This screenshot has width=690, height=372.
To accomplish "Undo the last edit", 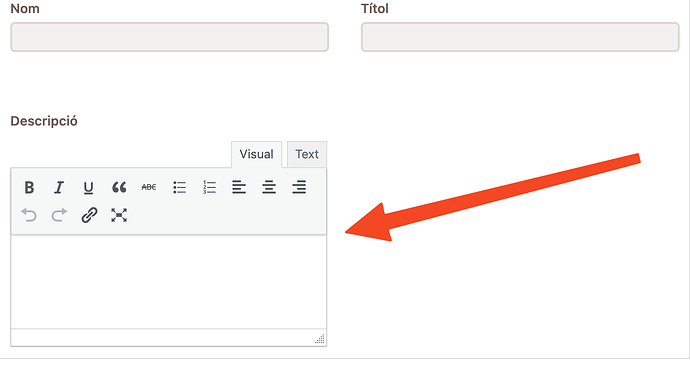I will 29,215.
